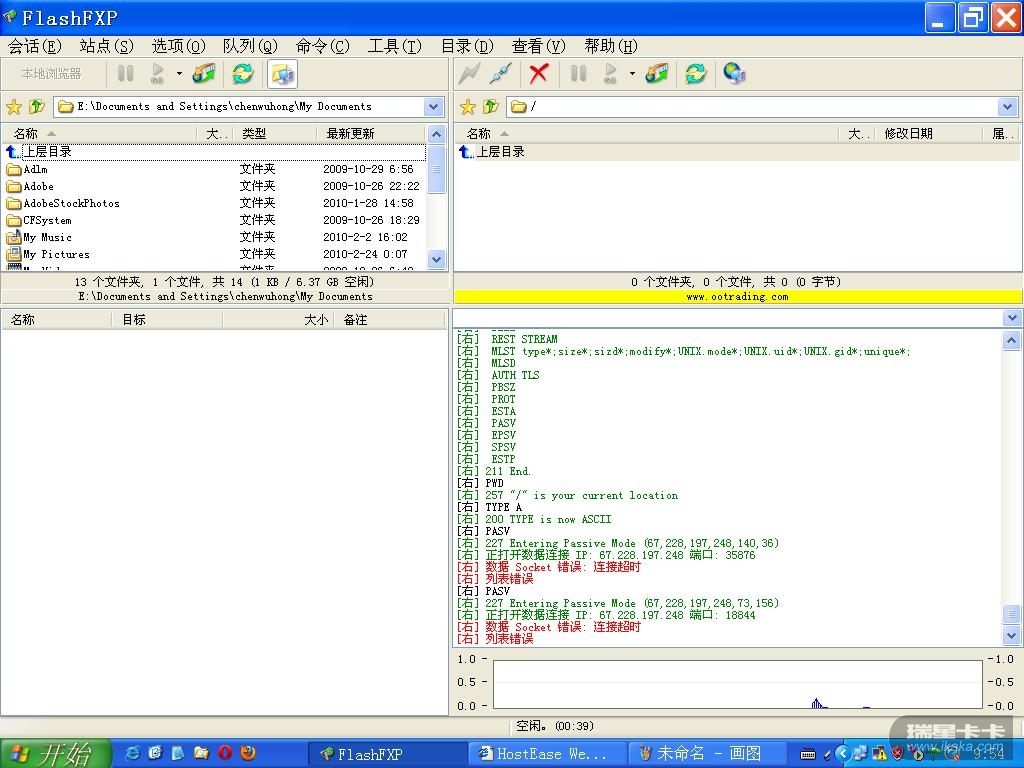1024x768 pixels.
Task: Click the remote globe icon in the toolbar
Action: tap(734, 73)
